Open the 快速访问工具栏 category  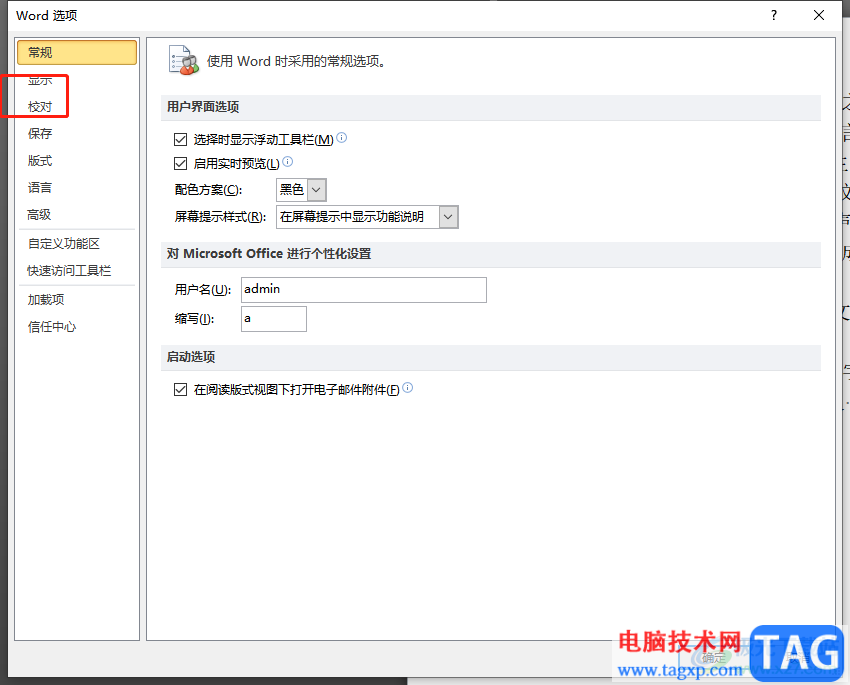click(69, 271)
